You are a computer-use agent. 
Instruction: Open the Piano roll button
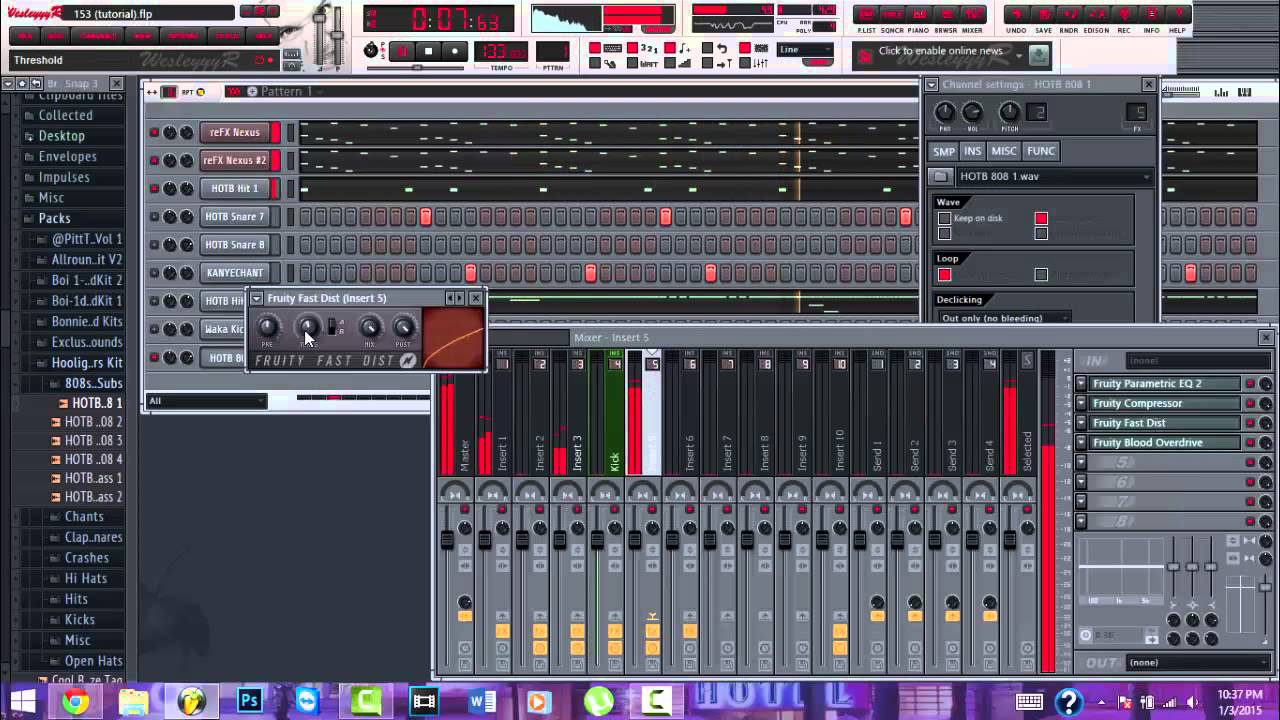click(918, 14)
